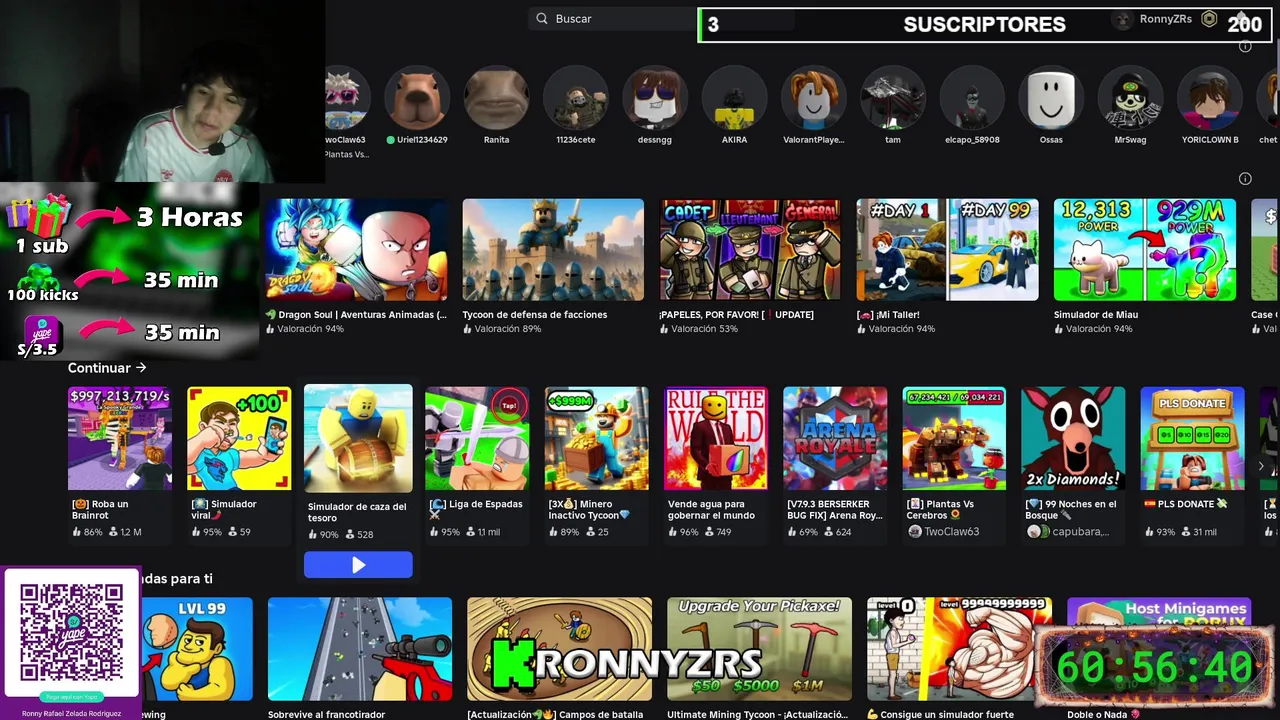Open friend tam's avatar

pos(892,98)
